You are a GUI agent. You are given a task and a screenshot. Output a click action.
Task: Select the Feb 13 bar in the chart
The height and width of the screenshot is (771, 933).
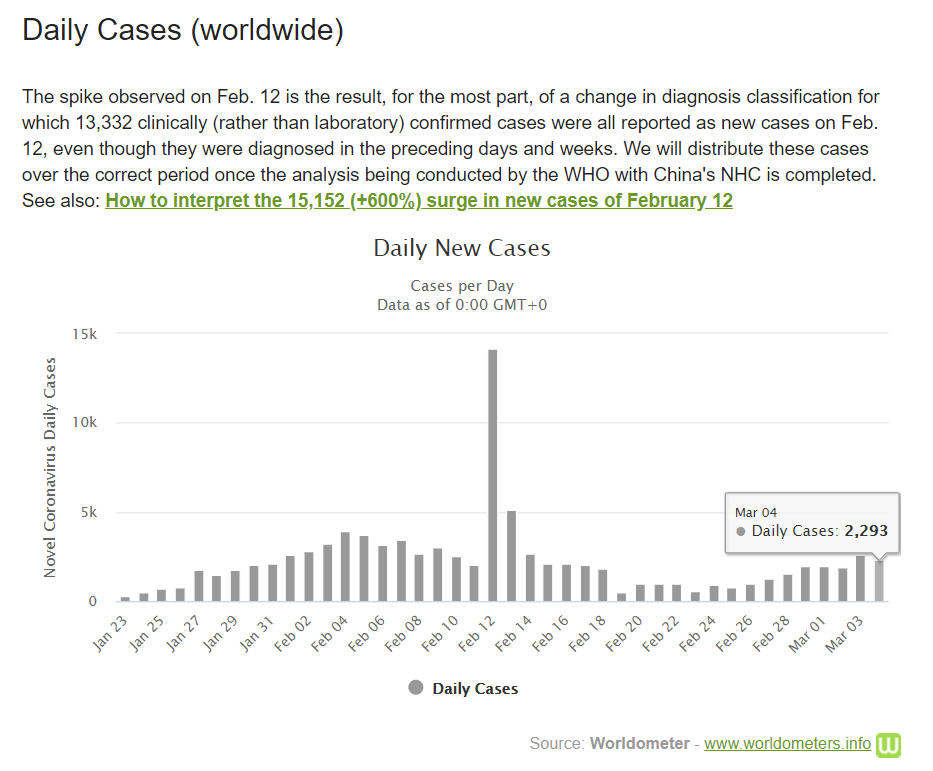pyautogui.click(x=511, y=556)
